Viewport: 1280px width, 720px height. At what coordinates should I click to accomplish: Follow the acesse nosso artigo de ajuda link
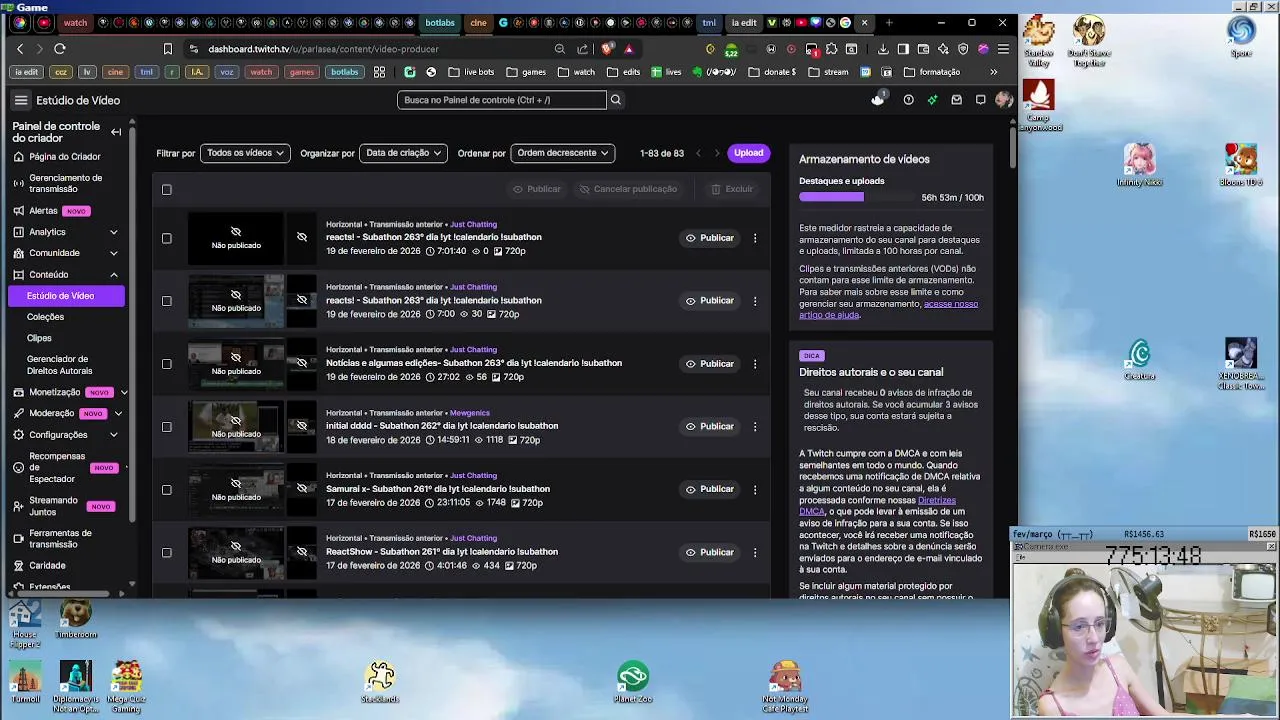888,309
